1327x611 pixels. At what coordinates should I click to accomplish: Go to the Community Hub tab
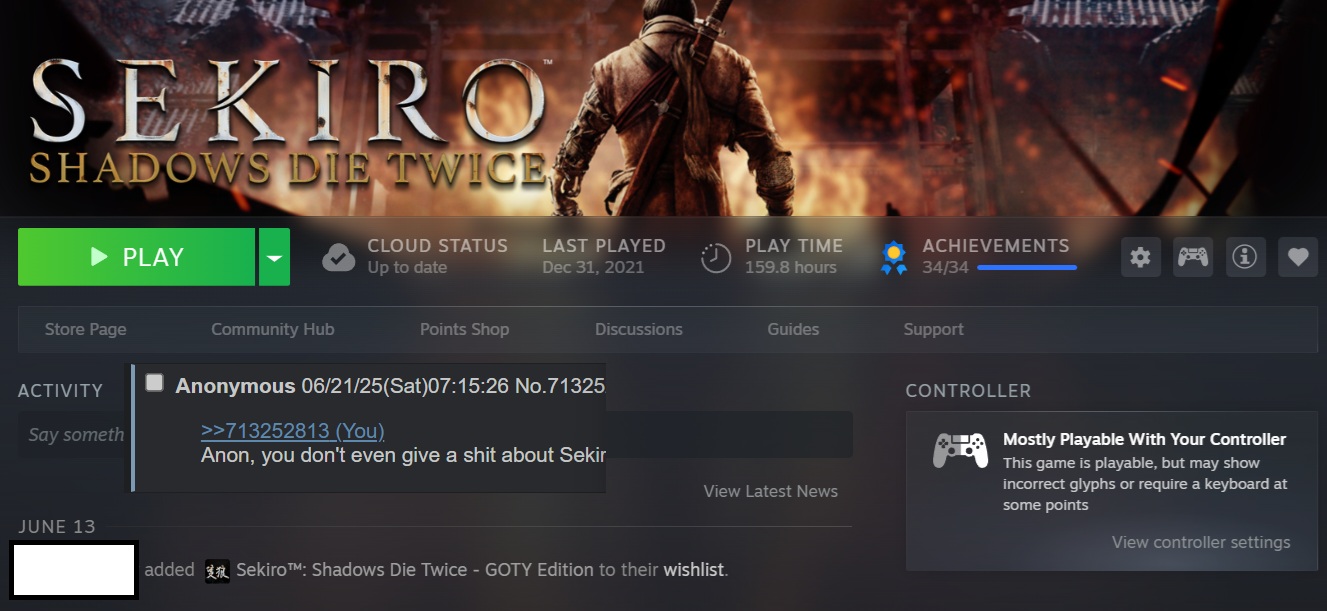(x=273, y=329)
